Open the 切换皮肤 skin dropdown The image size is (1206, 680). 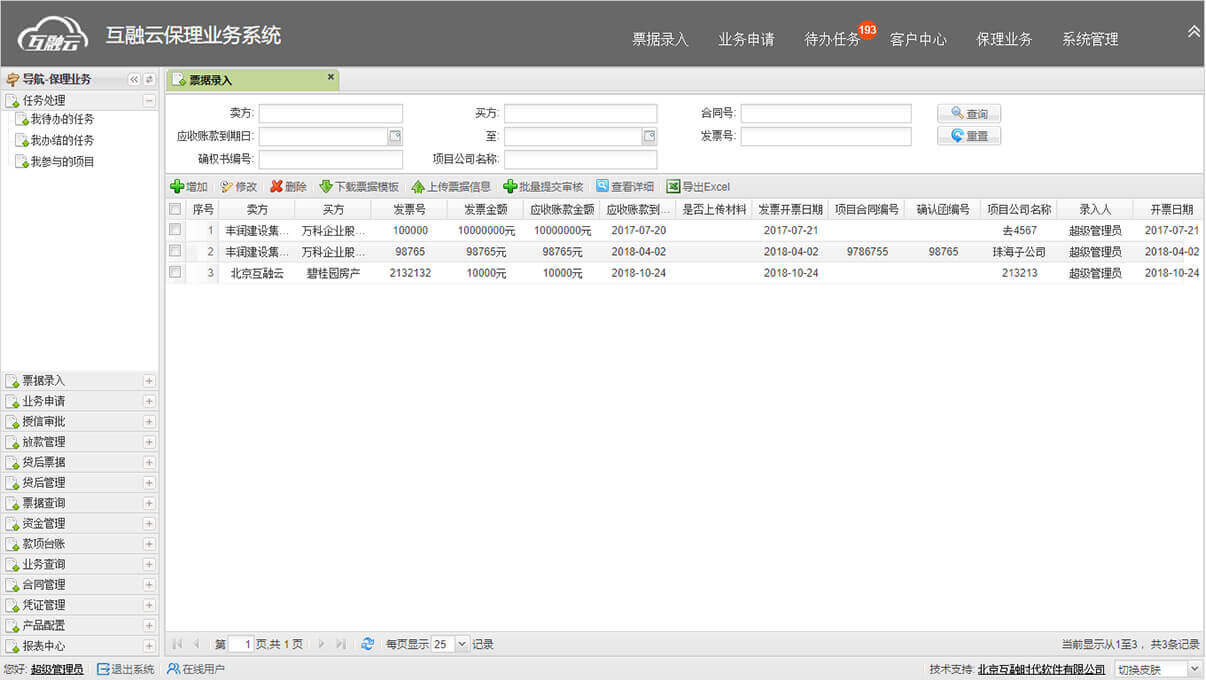point(1194,669)
